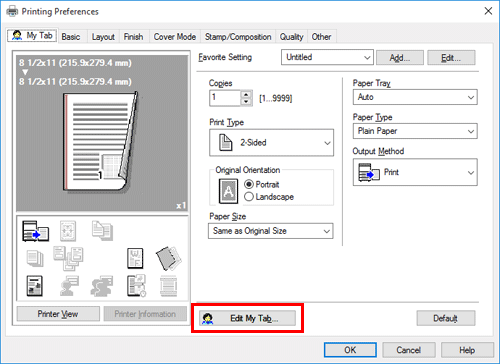Open the Stamp/Composition tab
The height and width of the screenshot is (364, 500).
238,37
